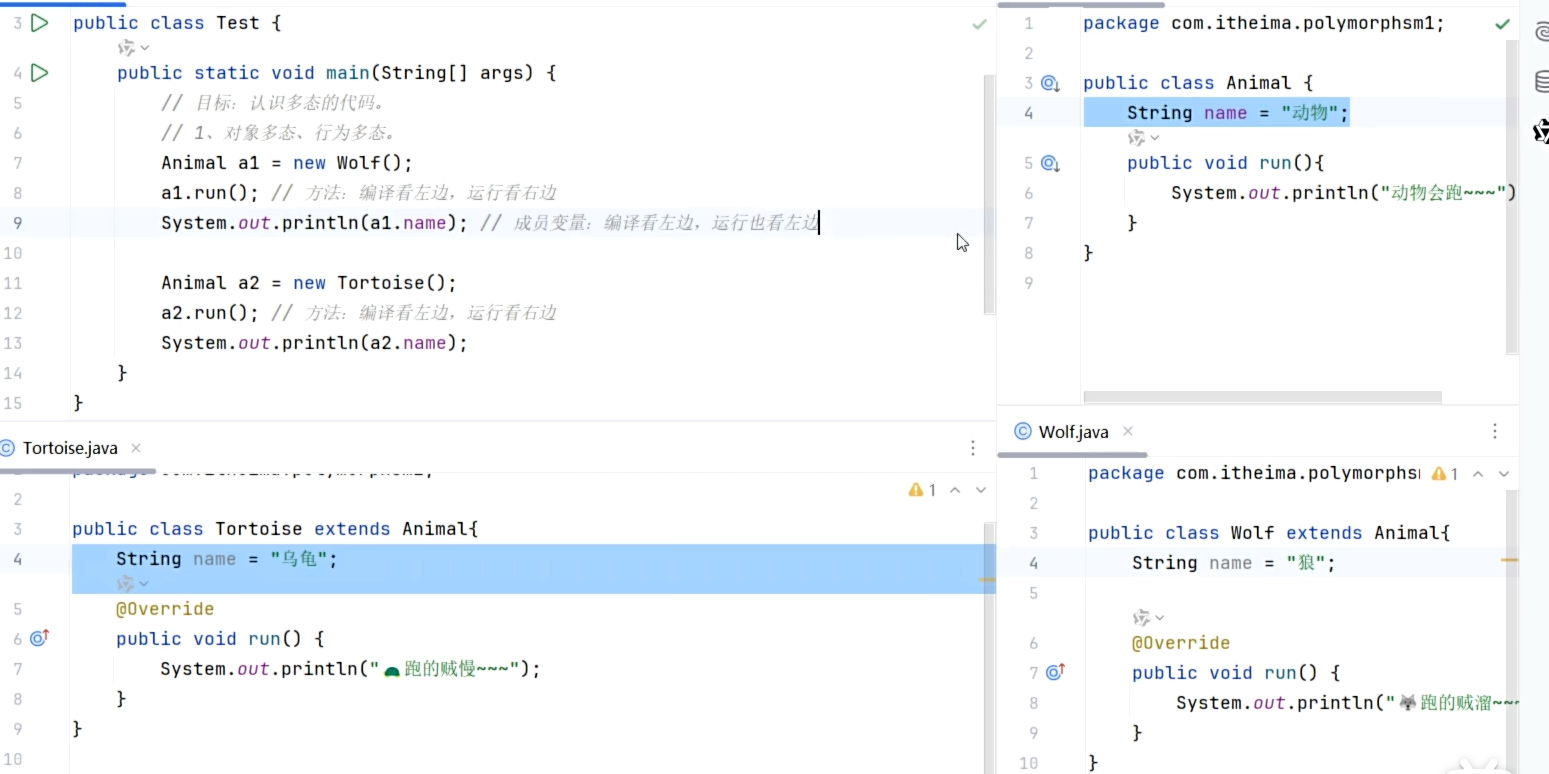Click 'String name = "动物";' in Animal

[x=1238, y=113]
